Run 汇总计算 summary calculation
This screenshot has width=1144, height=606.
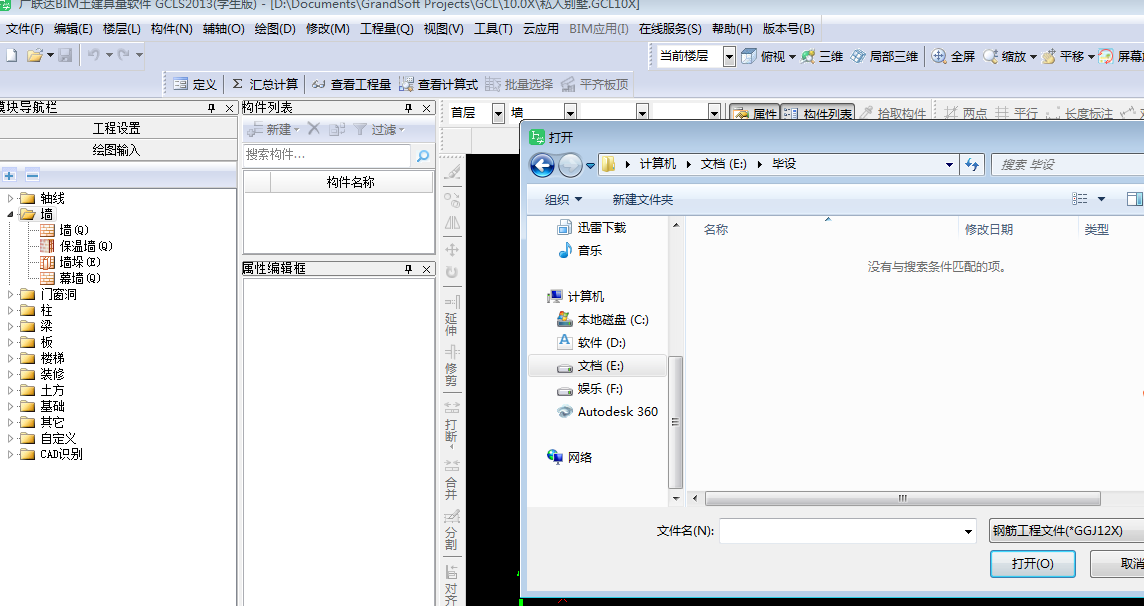click(x=265, y=85)
